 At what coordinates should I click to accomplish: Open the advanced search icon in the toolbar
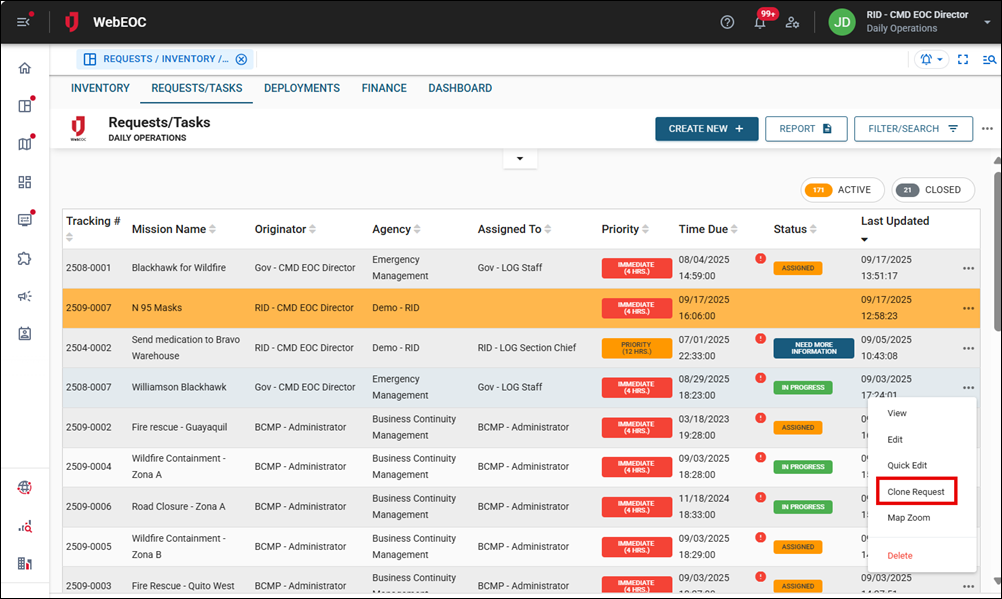(989, 59)
